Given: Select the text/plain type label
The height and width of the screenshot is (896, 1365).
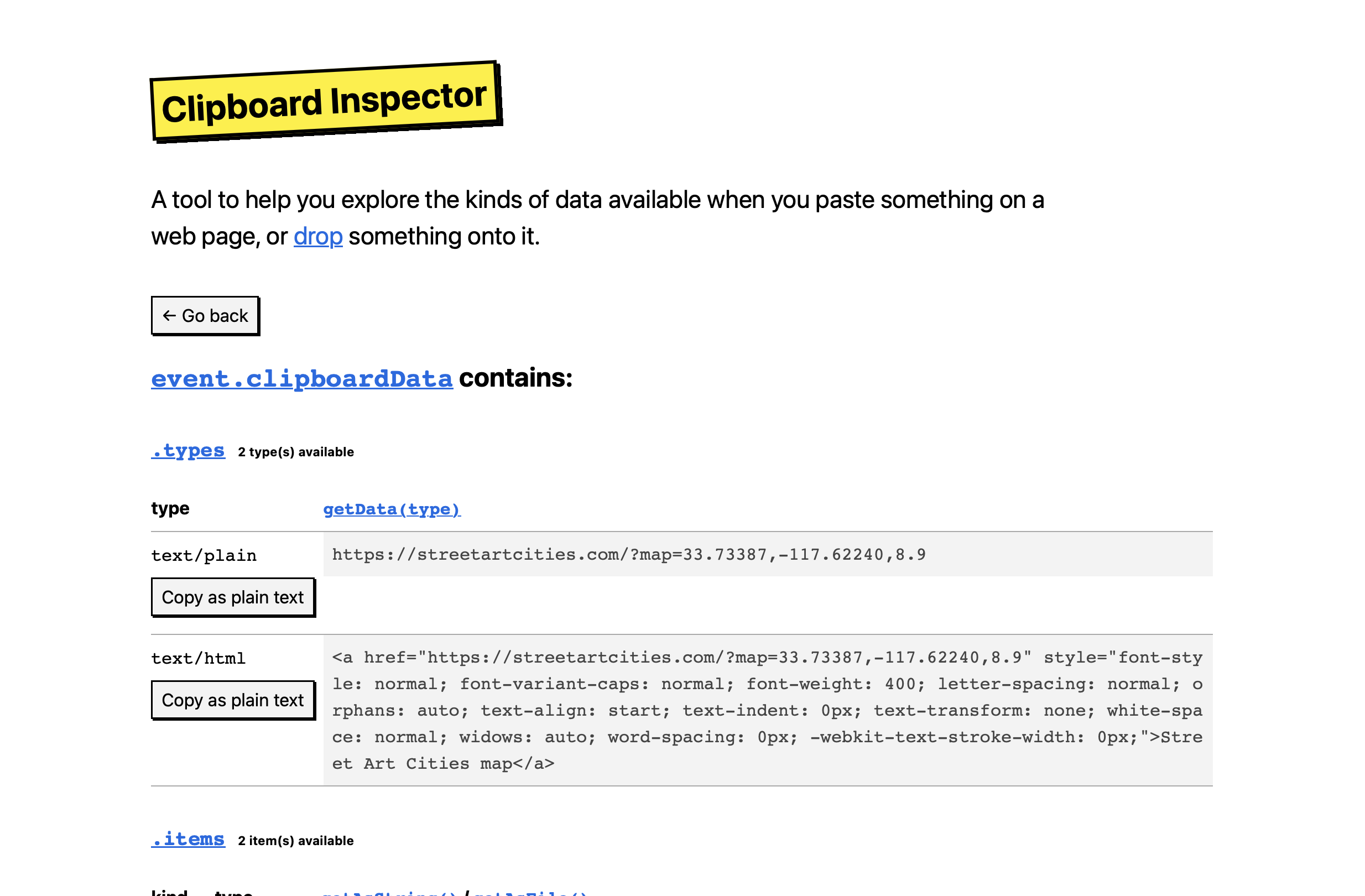Looking at the screenshot, I should (204, 555).
